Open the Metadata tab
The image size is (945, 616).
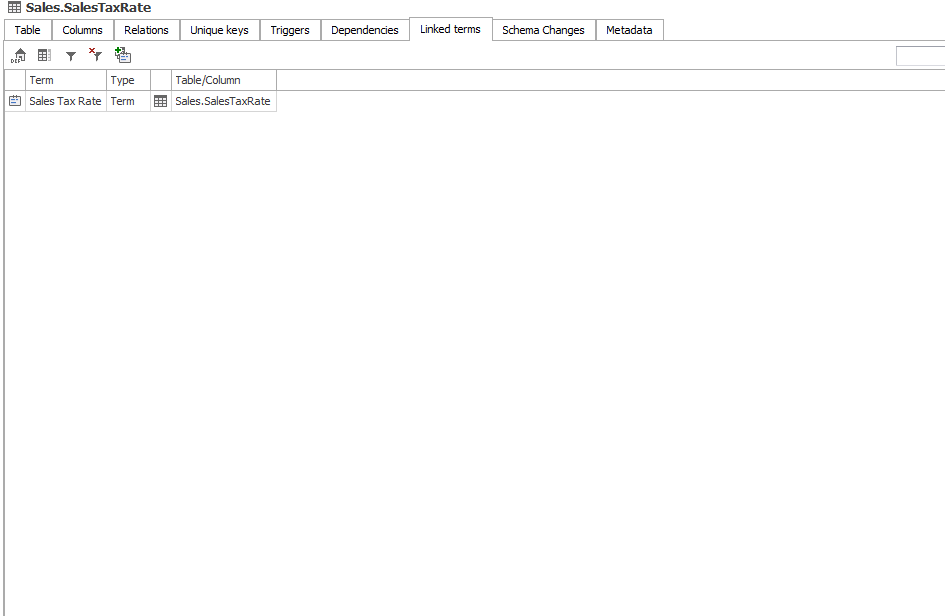tap(629, 30)
